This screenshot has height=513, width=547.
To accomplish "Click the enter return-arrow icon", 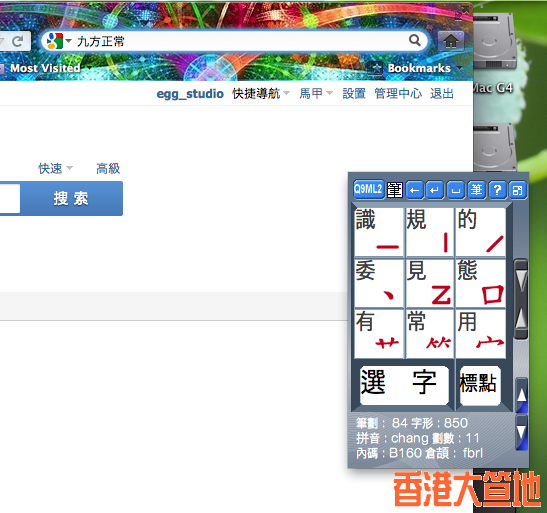I will click(435, 190).
